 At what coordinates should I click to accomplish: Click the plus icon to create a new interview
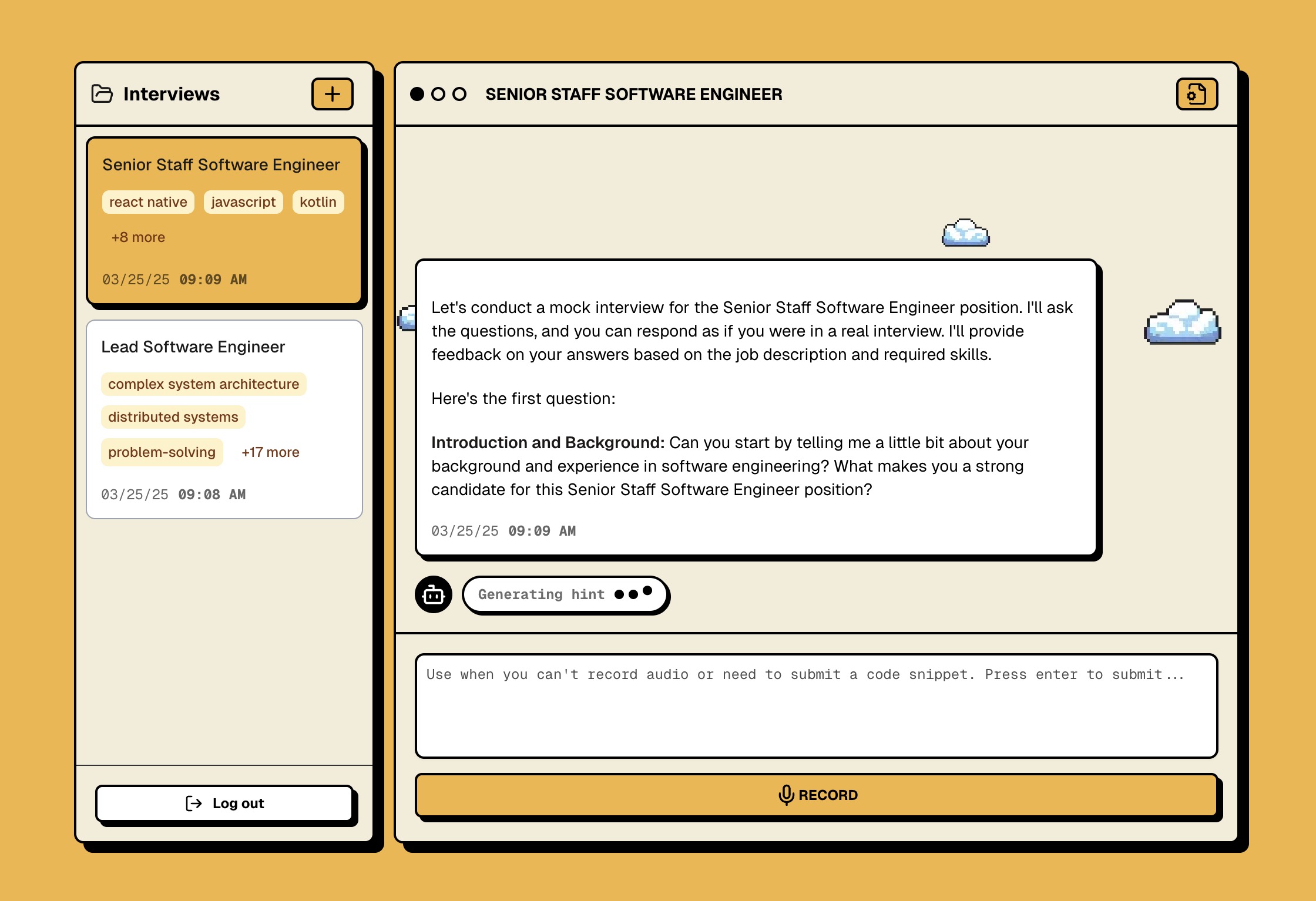332,94
